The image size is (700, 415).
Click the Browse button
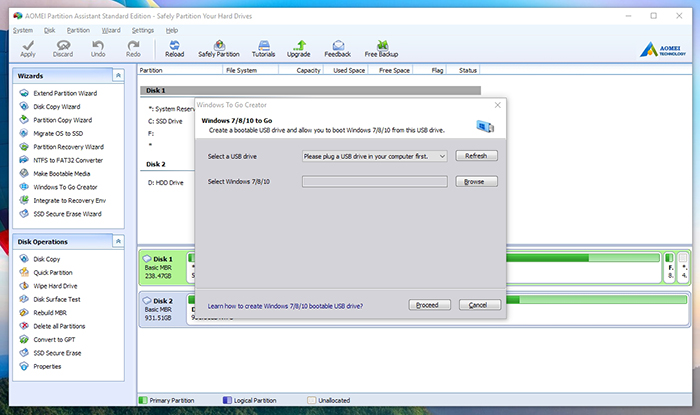coord(476,182)
